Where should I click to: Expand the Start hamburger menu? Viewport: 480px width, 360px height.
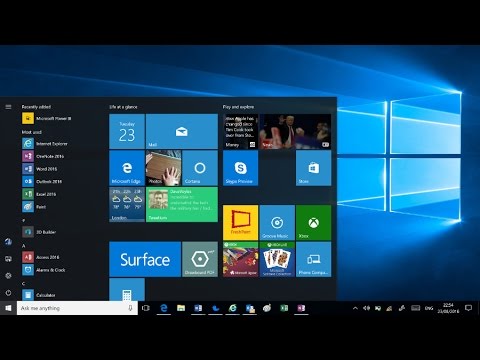pyautogui.click(x=8, y=107)
